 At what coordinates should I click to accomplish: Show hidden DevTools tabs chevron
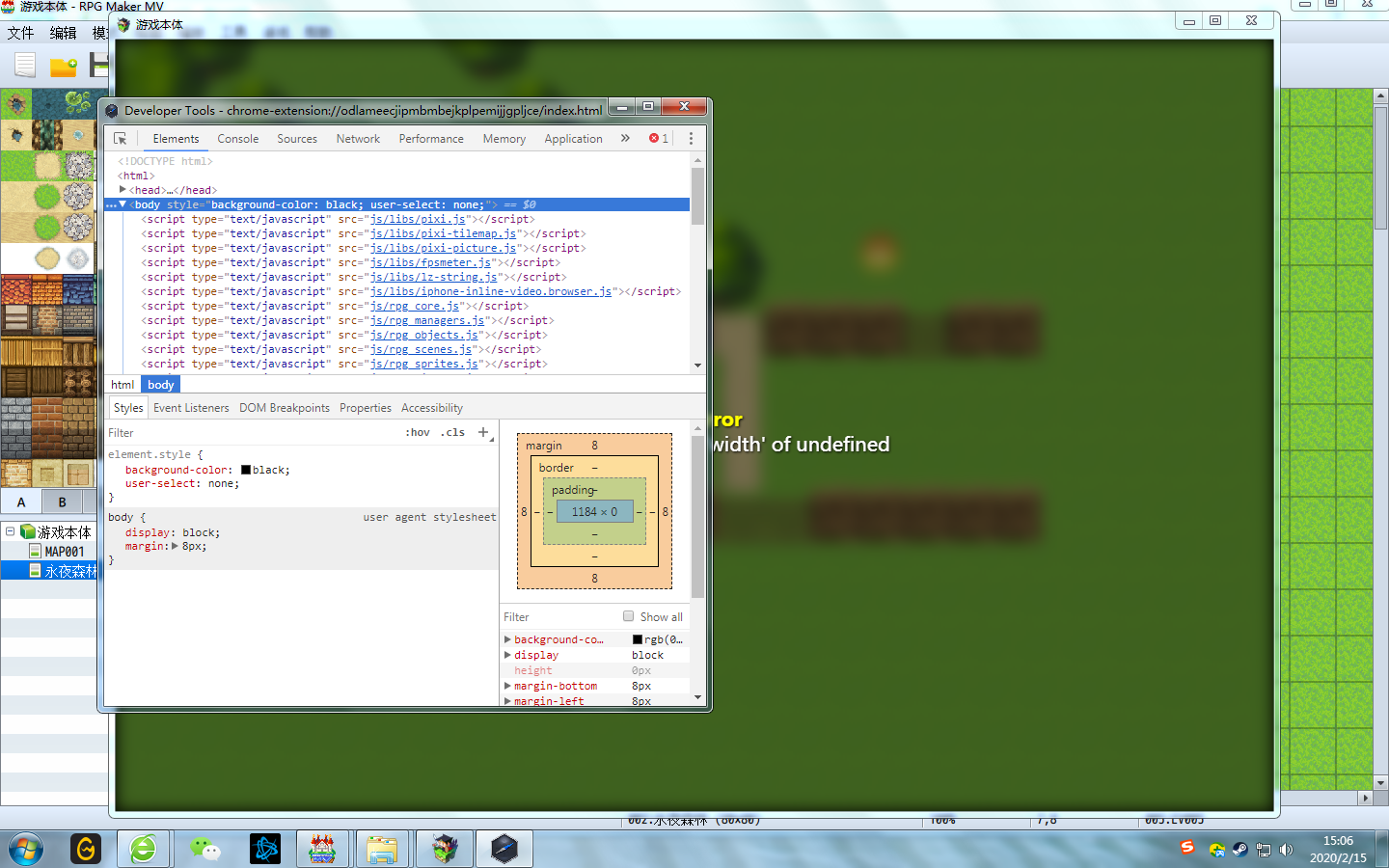pyautogui.click(x=625, y=139)
